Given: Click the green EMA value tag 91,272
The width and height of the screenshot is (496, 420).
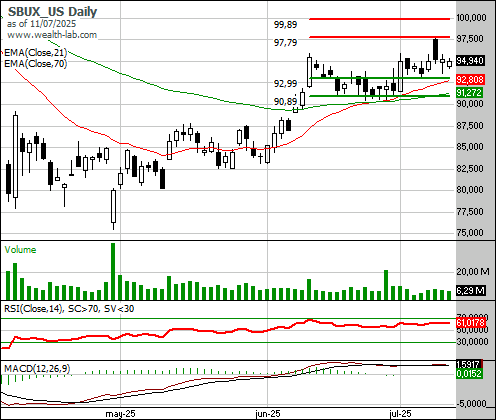Looking at the screenshot, I should (469, 93).
